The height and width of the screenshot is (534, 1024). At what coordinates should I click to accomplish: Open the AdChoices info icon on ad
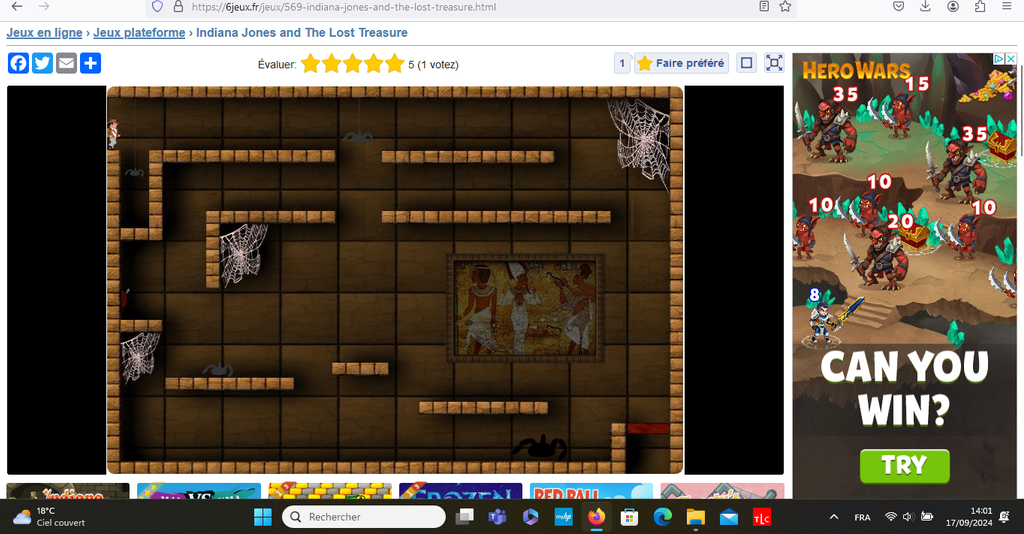coord(999,59)
